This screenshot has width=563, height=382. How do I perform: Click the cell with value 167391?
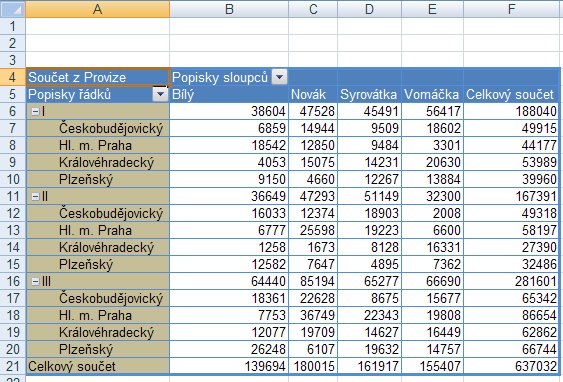pos(512,196)
